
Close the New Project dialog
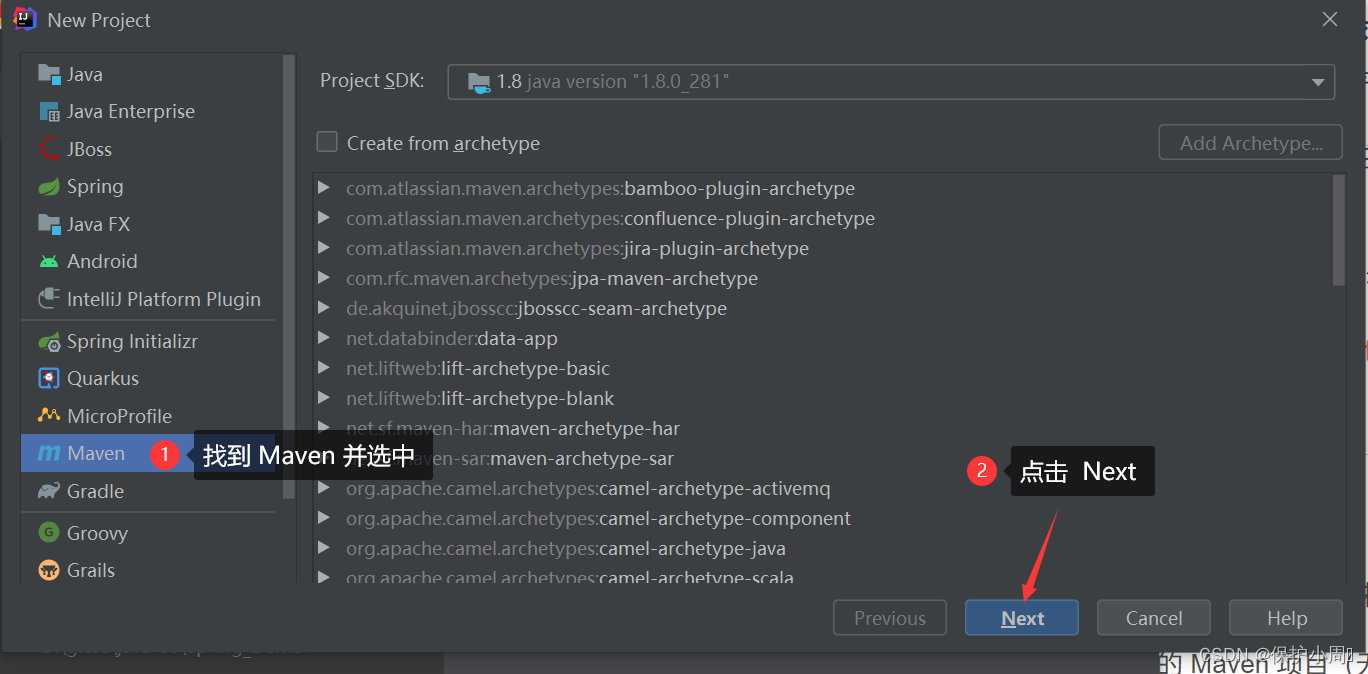1330,19
